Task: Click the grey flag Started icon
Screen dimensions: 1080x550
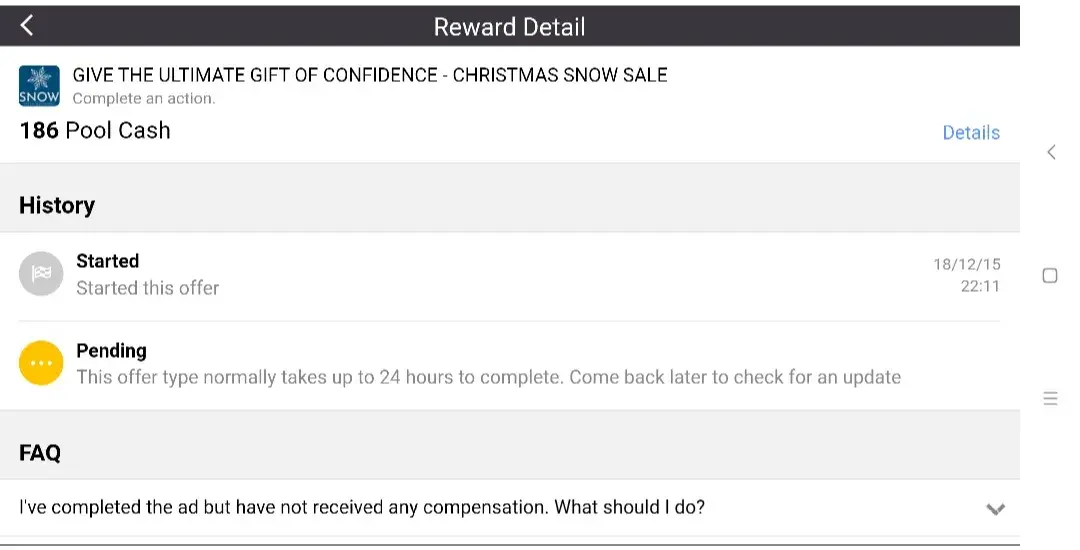Action: 41,274
